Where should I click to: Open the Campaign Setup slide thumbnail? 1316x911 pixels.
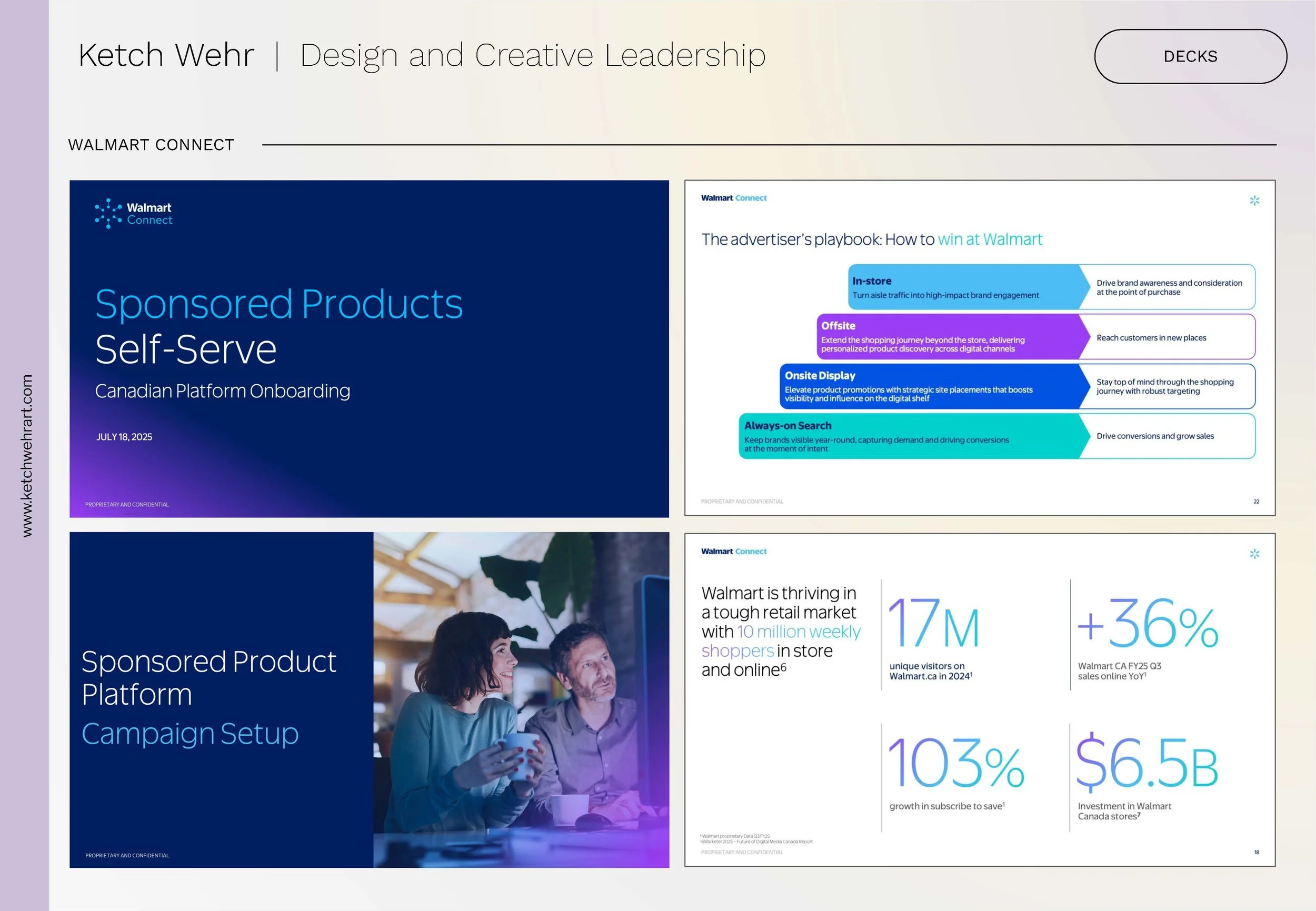[221, 700]
